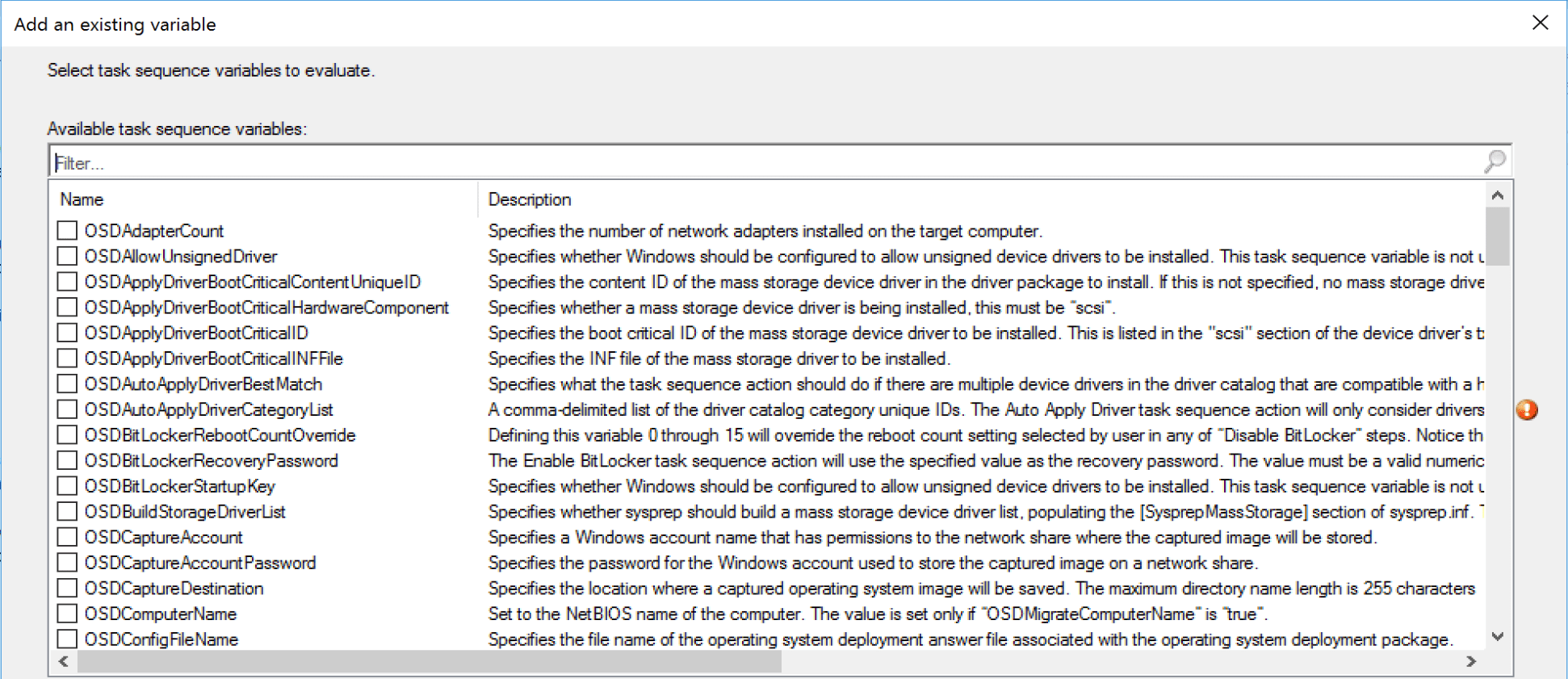Sort list by Name column header
This screenshot has width=1568, height=679.
tap(82, 199)
